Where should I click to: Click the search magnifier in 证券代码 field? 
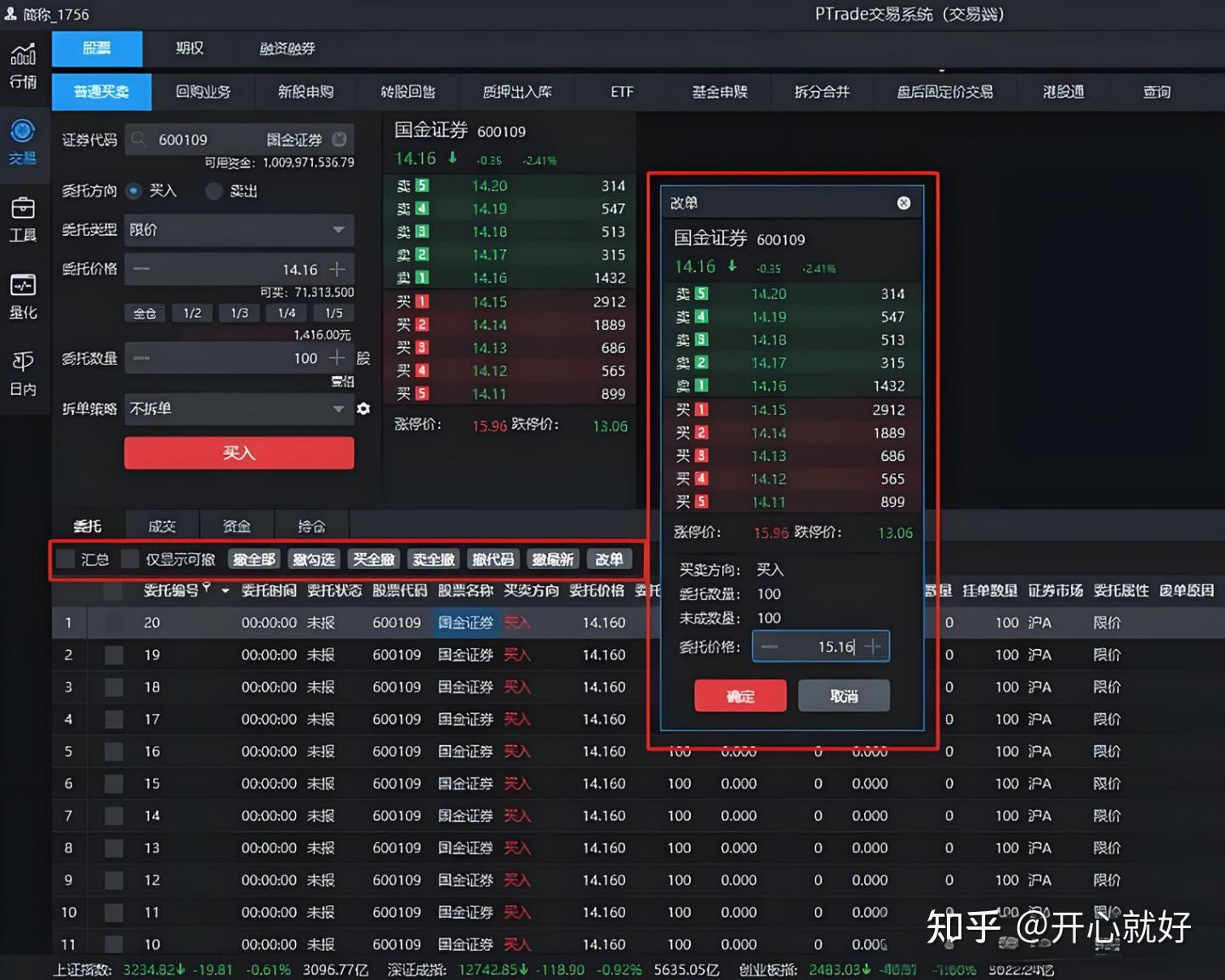139,139
